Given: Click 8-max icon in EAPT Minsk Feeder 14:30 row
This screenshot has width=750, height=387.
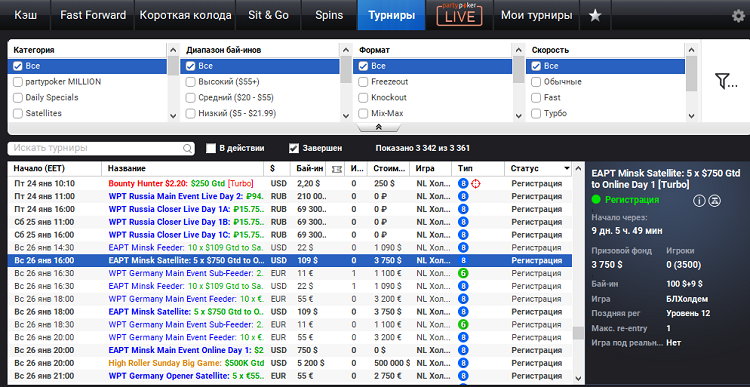Looking at the screenshot, I should [x=463, y=248].
